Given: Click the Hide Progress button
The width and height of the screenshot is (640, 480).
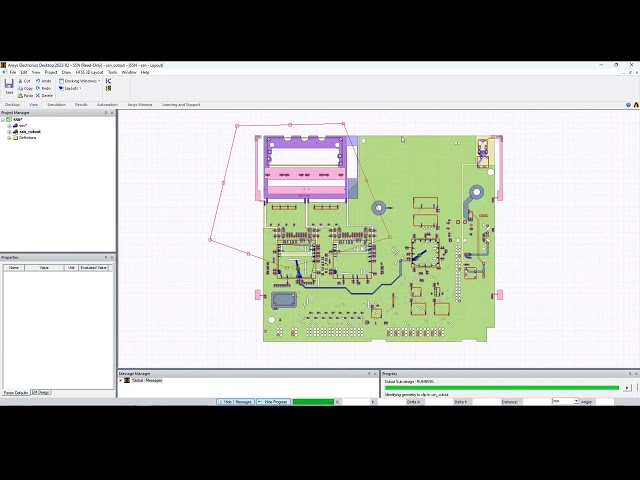Looking at the screenshot, I should (273, 402).
